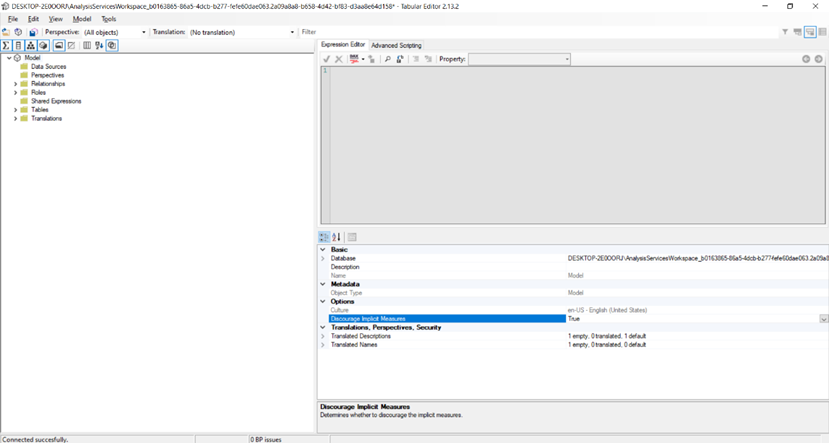Viewport: 829px width, 443px height.
Task: Expand Translated Descriptions property
Action: tap(323, 336)
